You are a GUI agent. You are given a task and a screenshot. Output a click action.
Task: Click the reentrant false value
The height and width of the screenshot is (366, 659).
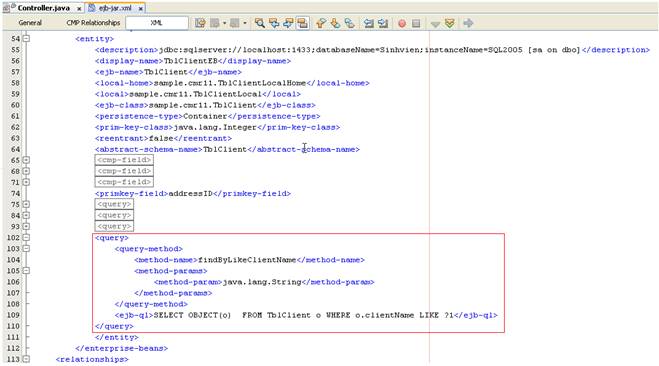pyautogui.click(x=161, y=138)
